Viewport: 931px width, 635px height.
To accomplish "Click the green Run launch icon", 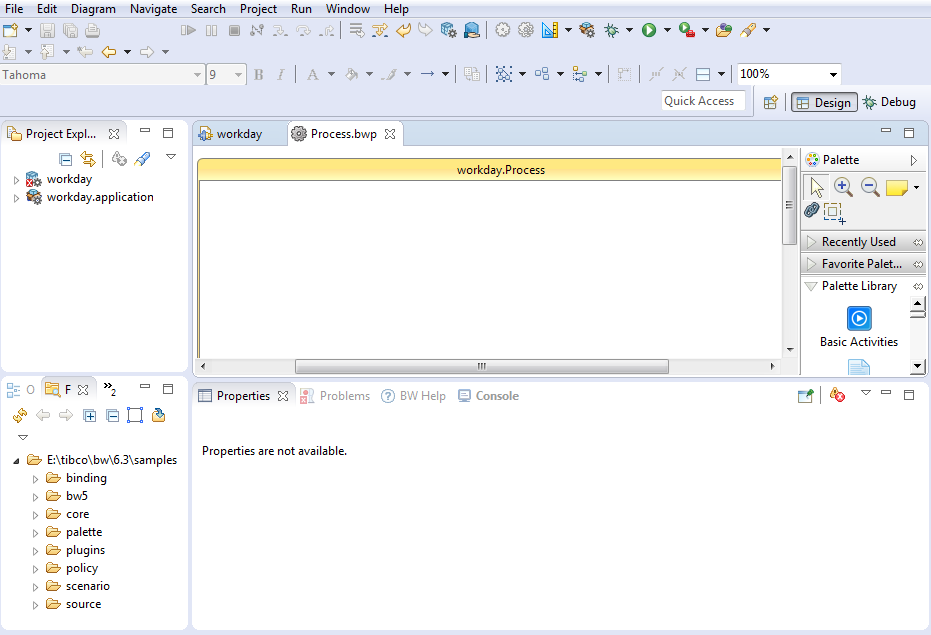I will (x=649, y=30).
